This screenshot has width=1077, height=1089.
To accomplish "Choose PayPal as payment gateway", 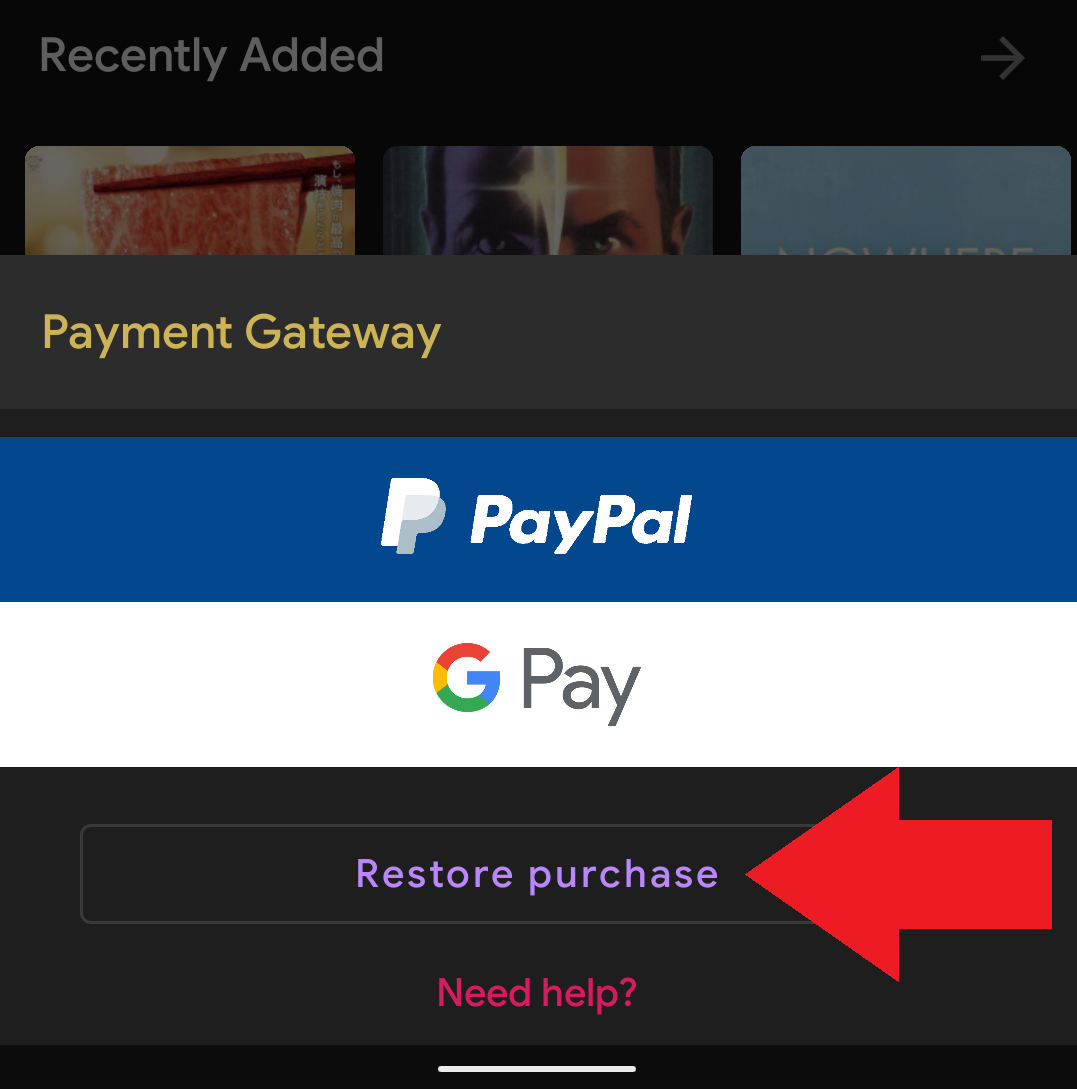I will 538,519.
